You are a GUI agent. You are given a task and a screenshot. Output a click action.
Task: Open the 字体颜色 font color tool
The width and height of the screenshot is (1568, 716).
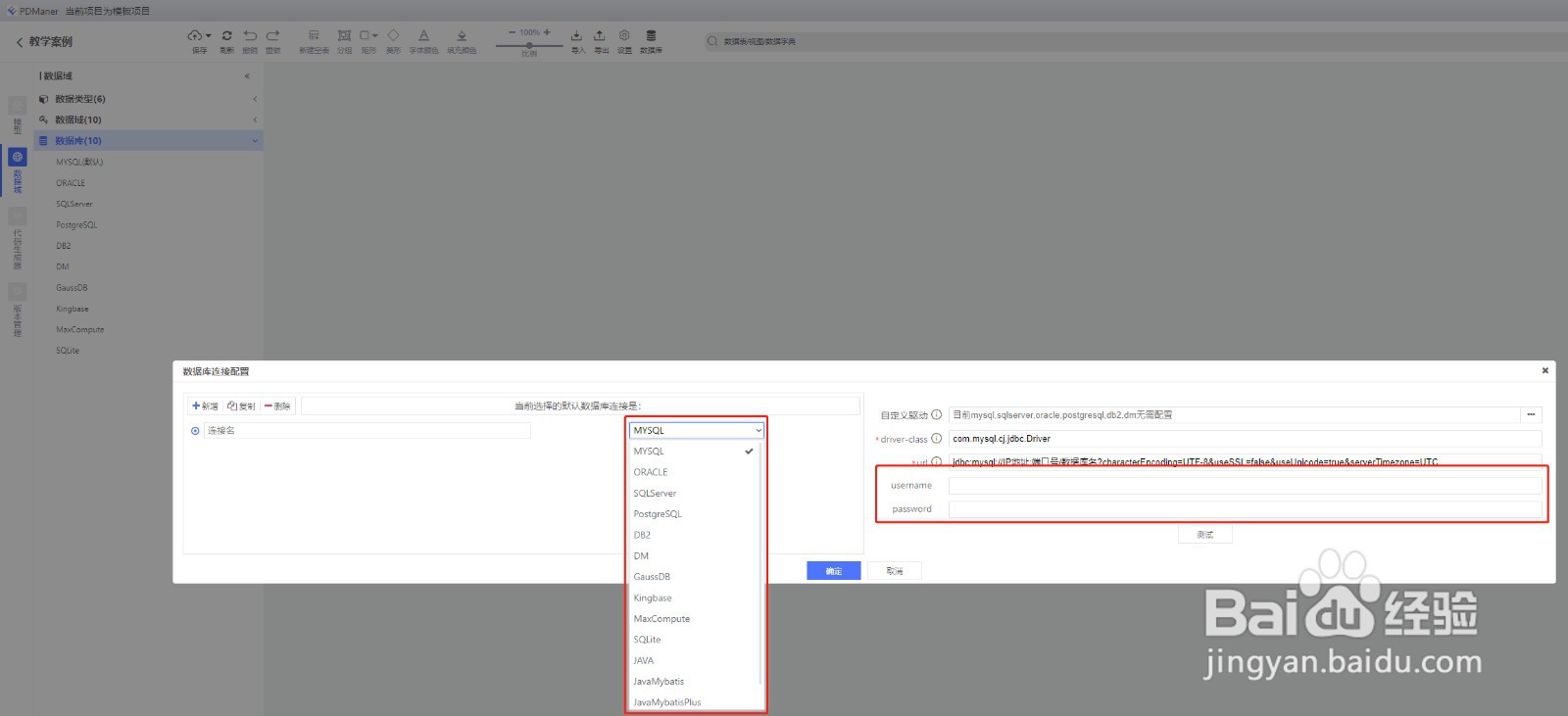point(423,35)
